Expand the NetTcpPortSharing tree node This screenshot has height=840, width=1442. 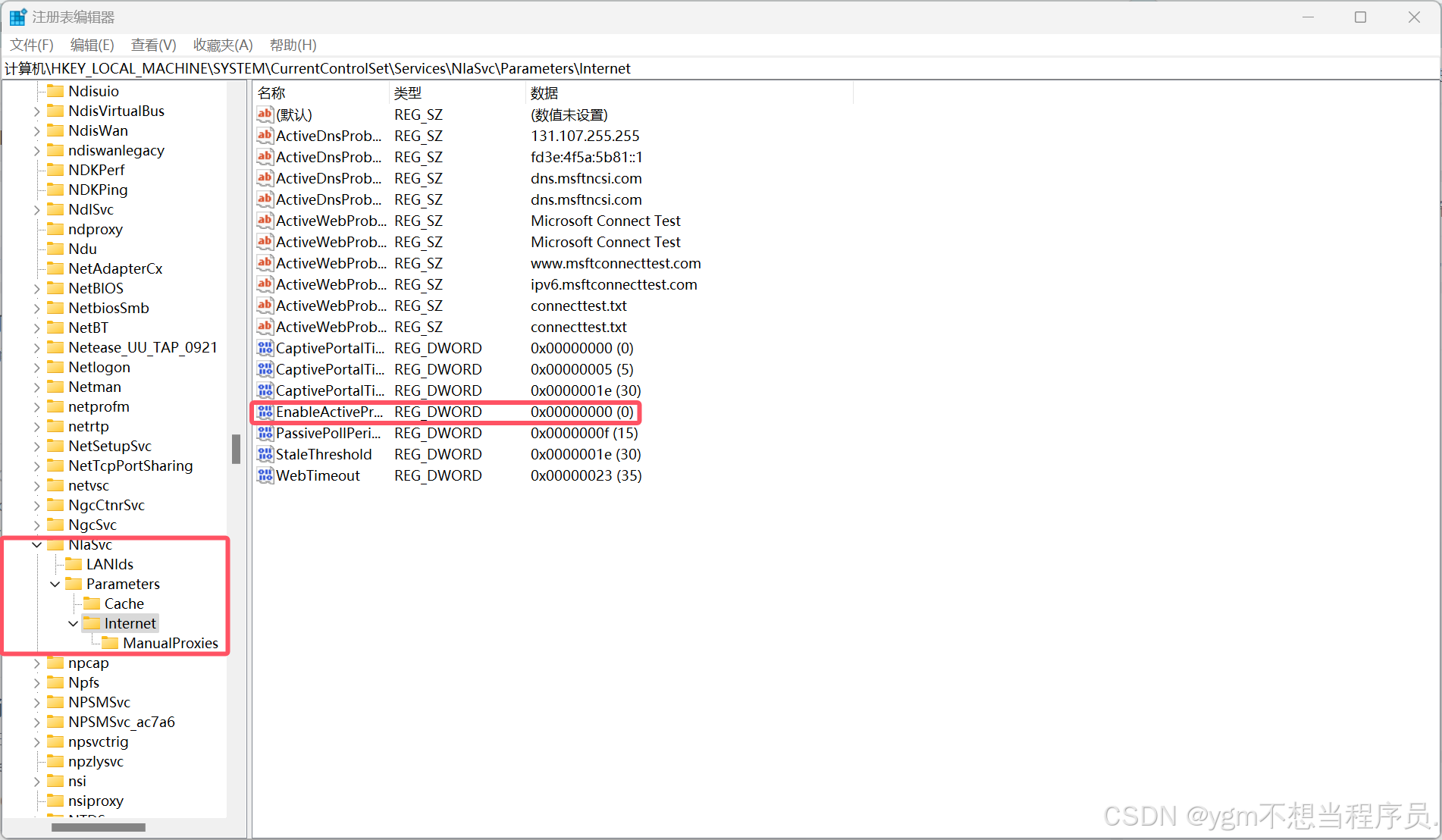tap(36, 465)
